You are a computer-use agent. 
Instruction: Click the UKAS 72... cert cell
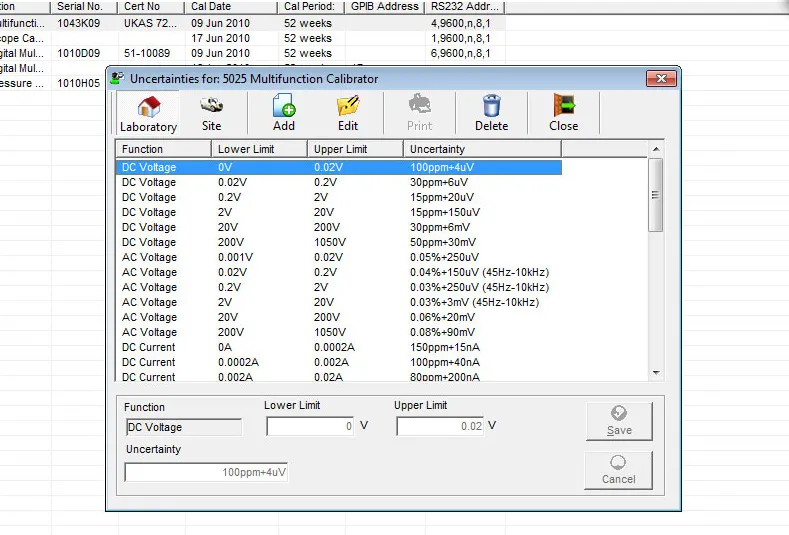(150, 23)
